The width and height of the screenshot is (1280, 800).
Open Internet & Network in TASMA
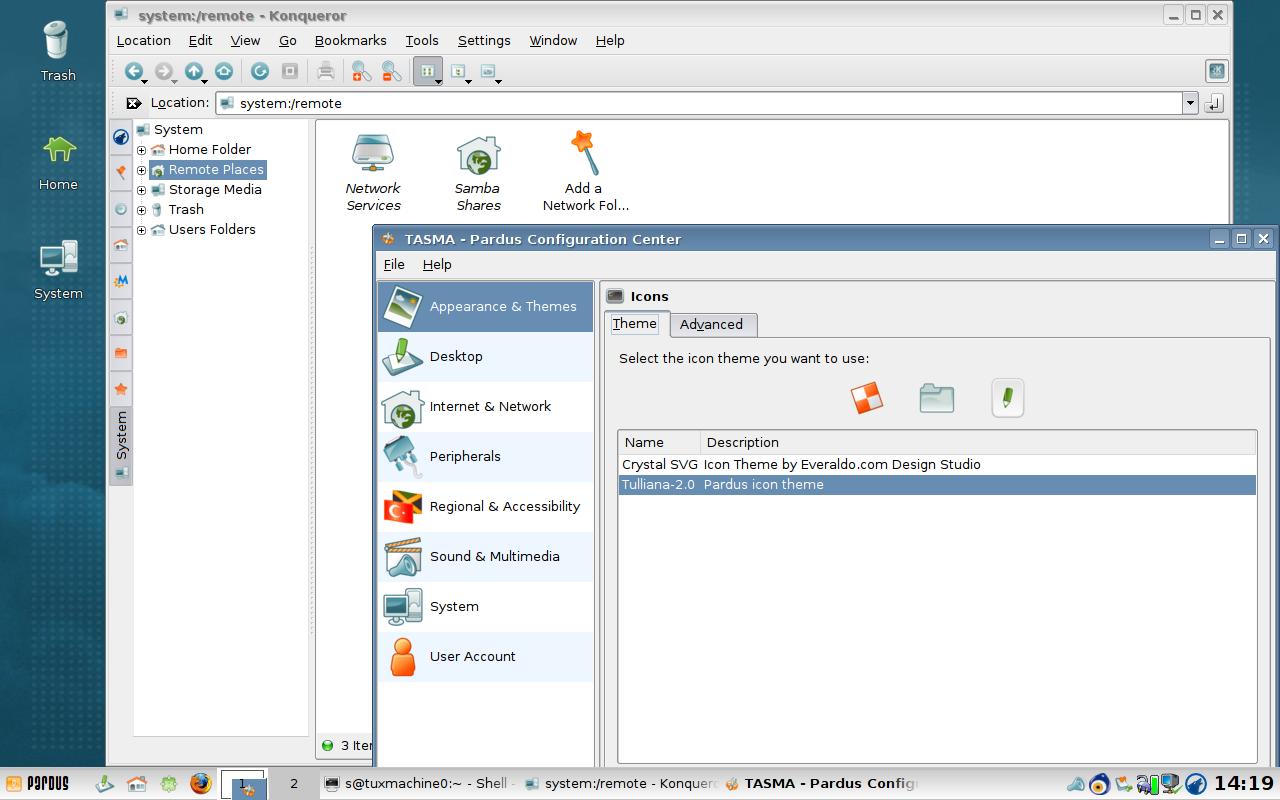click(x=486, y=407)
